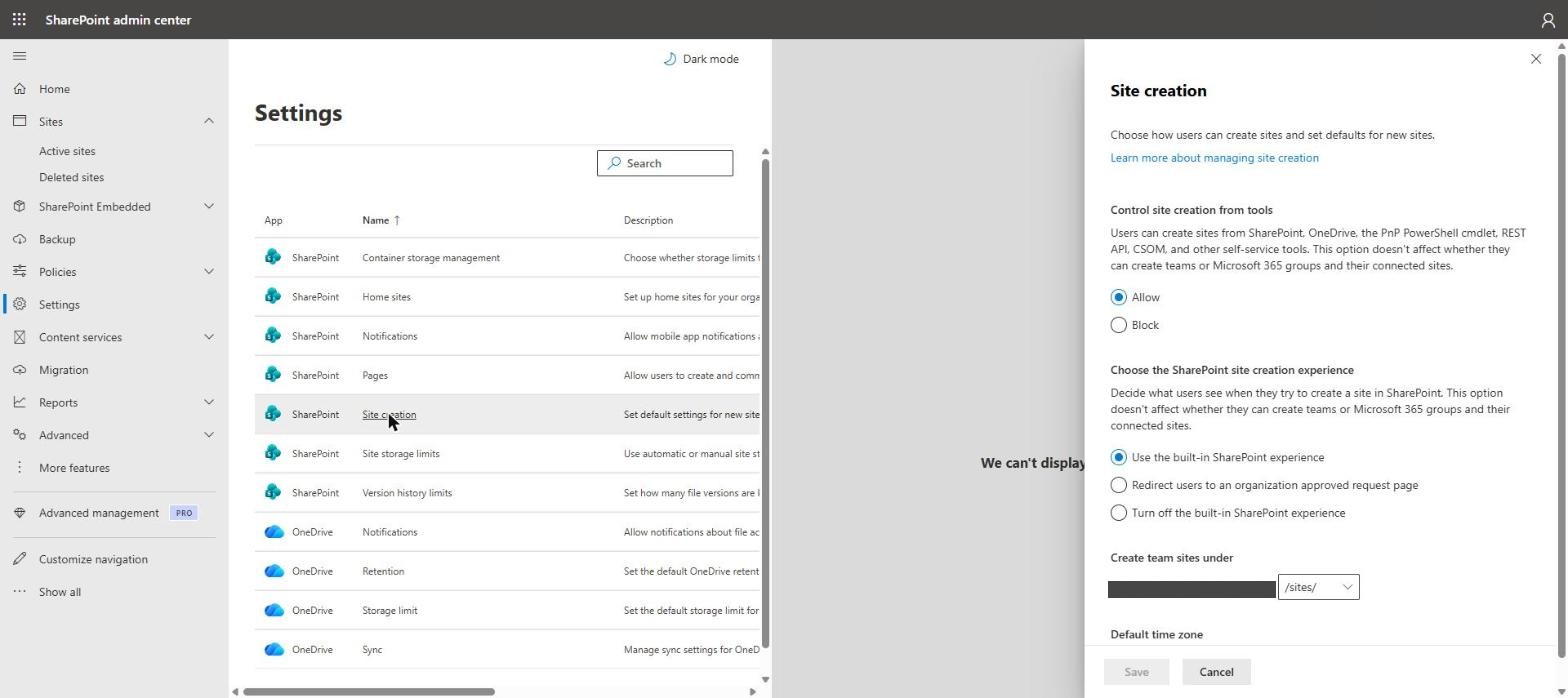Open the Version history limits setting
Image resolution: width=1568 pixels, height=698 pixels.
click(x=407, y=492)
